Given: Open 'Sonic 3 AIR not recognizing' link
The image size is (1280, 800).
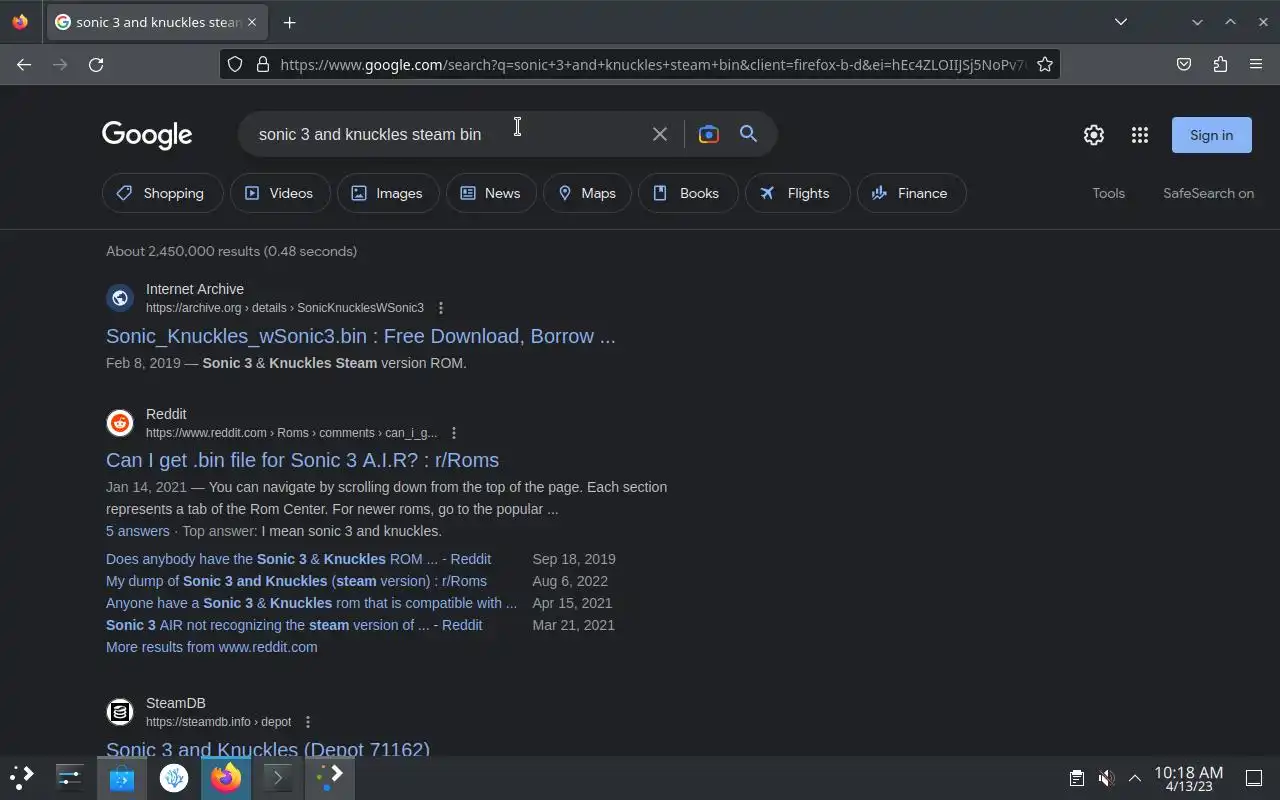Looking at the screenshot, I should coord(294,625).
